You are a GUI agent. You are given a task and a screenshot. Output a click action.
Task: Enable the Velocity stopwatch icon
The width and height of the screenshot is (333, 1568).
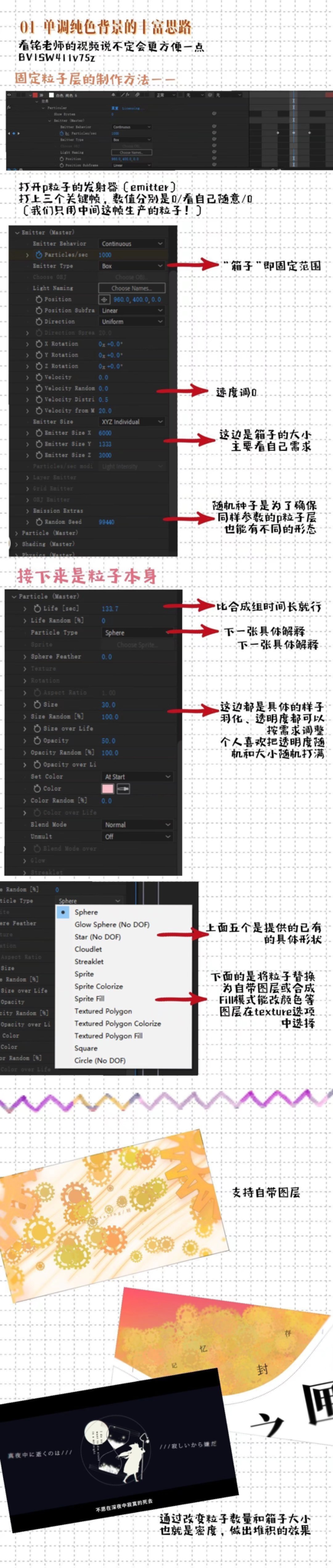tap(39, 377)
